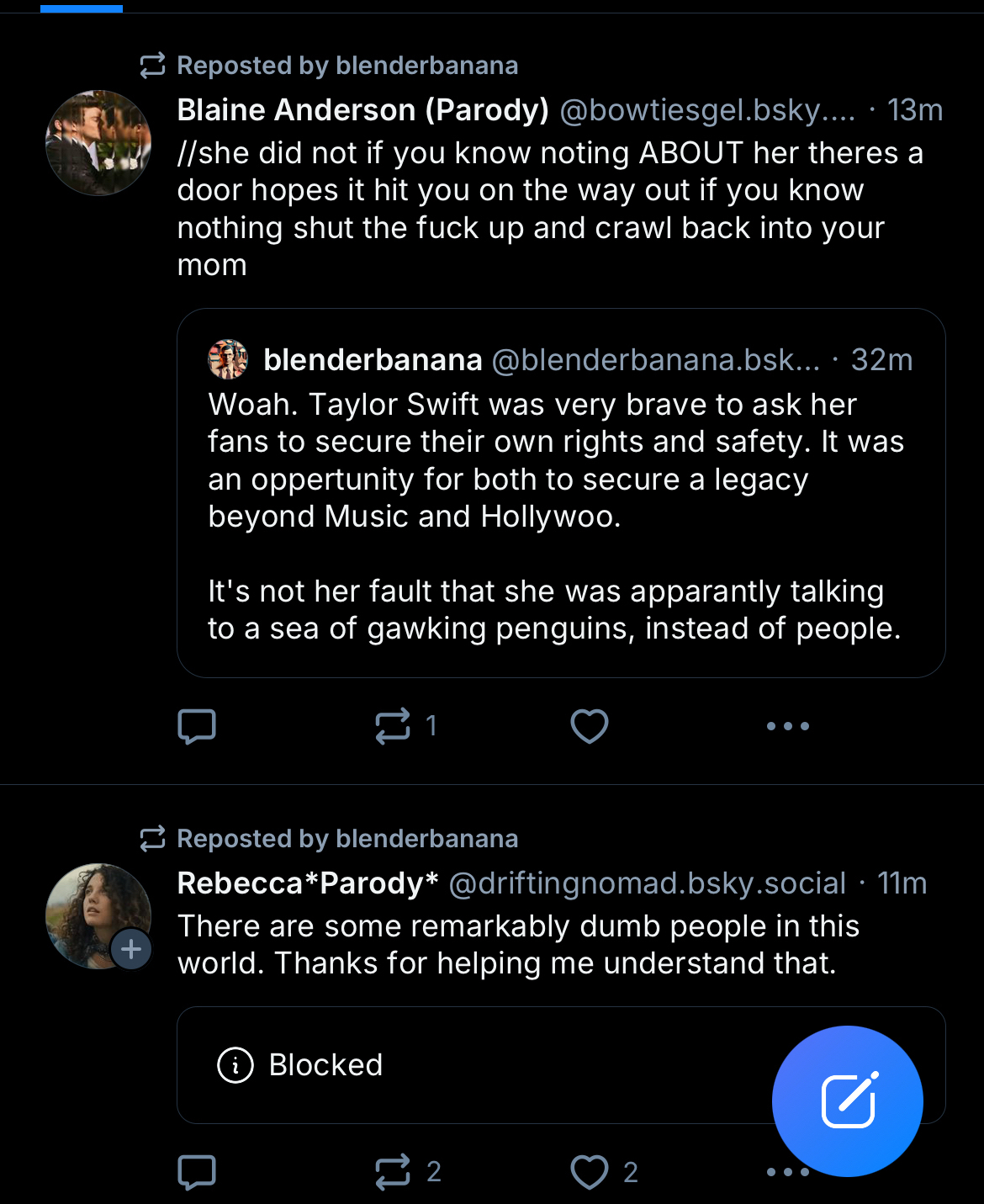This screenshot has height=1204, width=984.
Task: Open the @driftingnomad.bsky.social handle link
Action: (647, 883)
